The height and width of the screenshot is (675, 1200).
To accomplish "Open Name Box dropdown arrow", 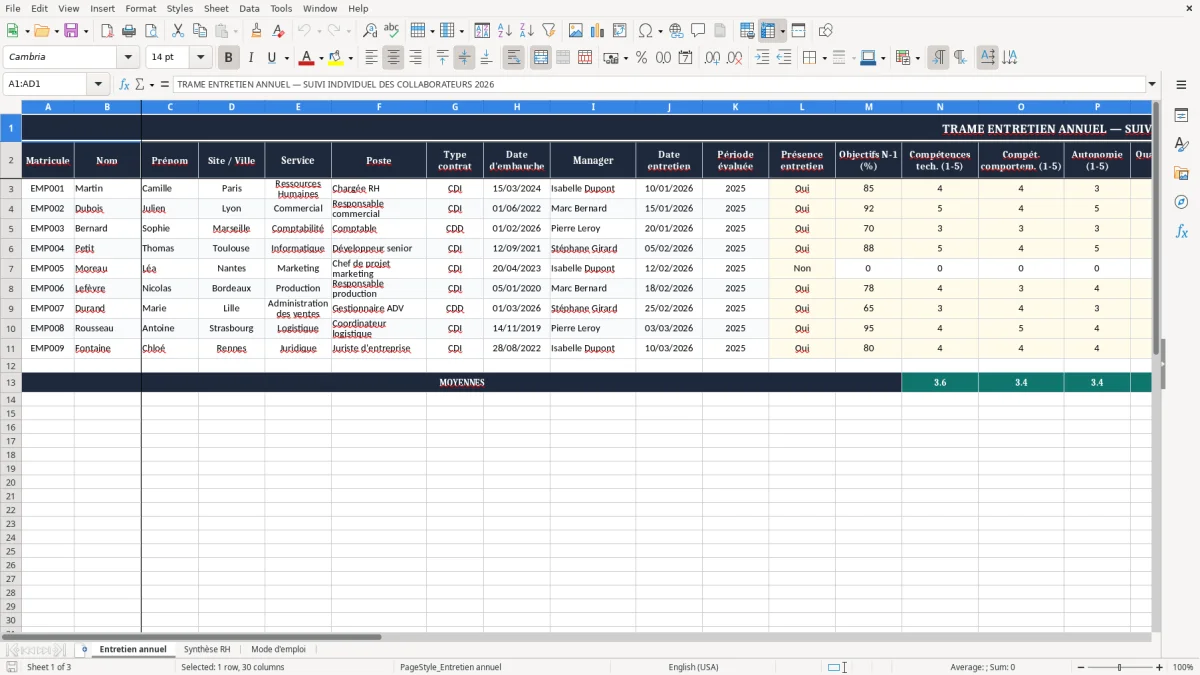I will pyautogui.click(x=98, y=85).
